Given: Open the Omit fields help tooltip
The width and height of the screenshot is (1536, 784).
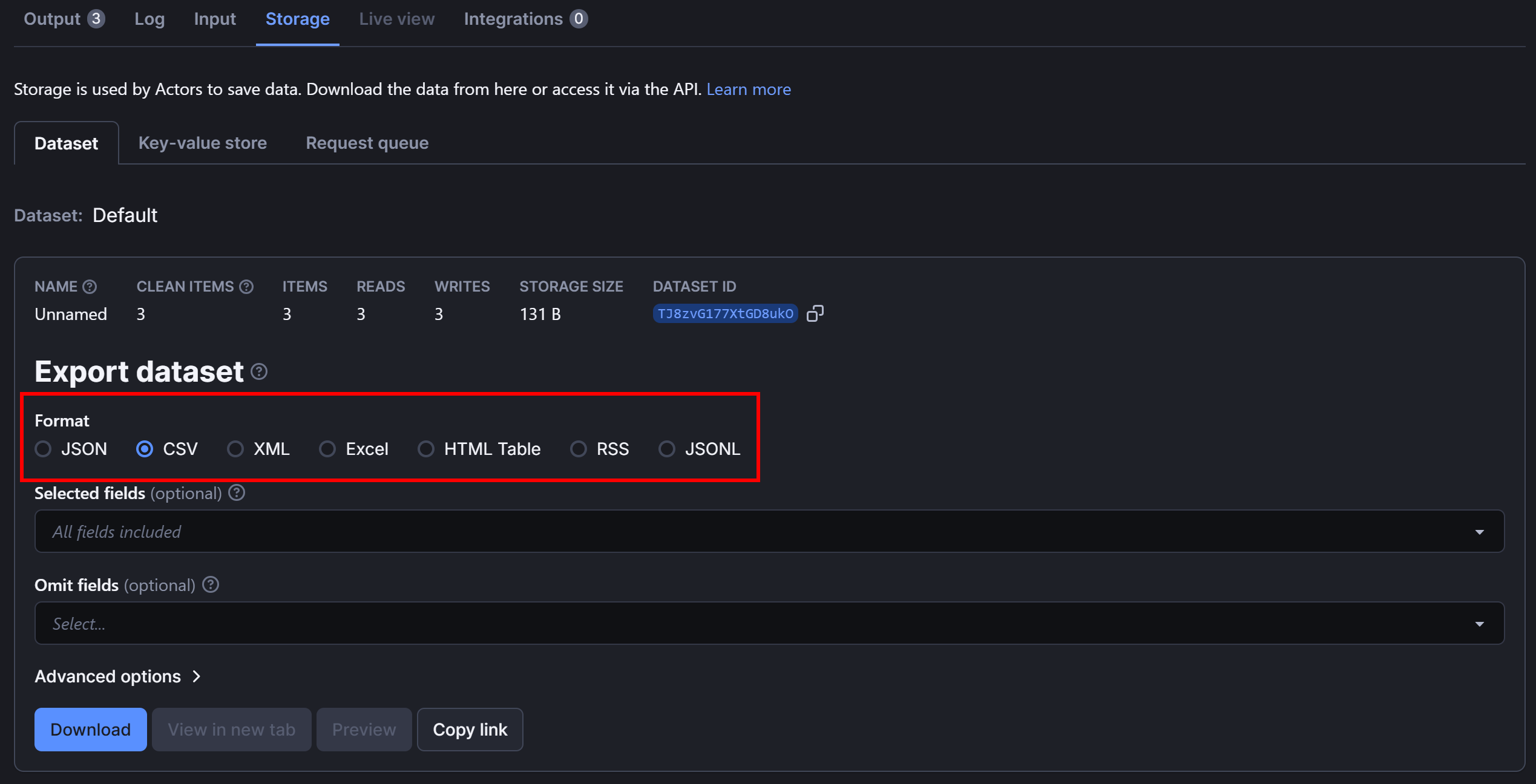Looking at the screenshot, I should point(210,584).
